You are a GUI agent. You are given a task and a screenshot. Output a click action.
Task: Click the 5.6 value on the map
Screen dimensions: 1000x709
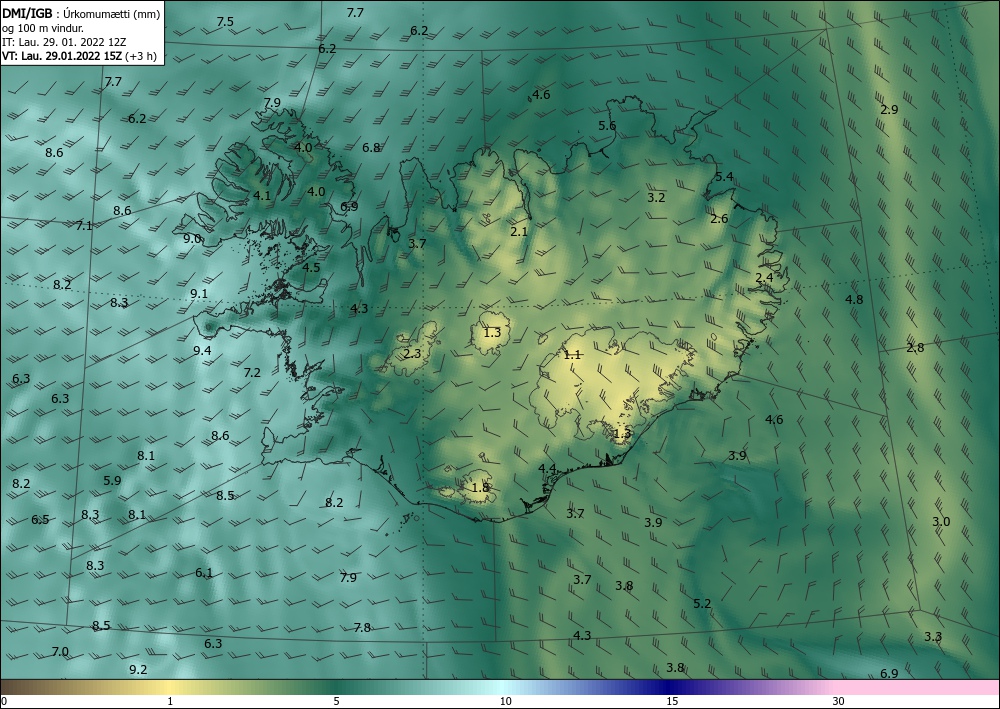607,126
